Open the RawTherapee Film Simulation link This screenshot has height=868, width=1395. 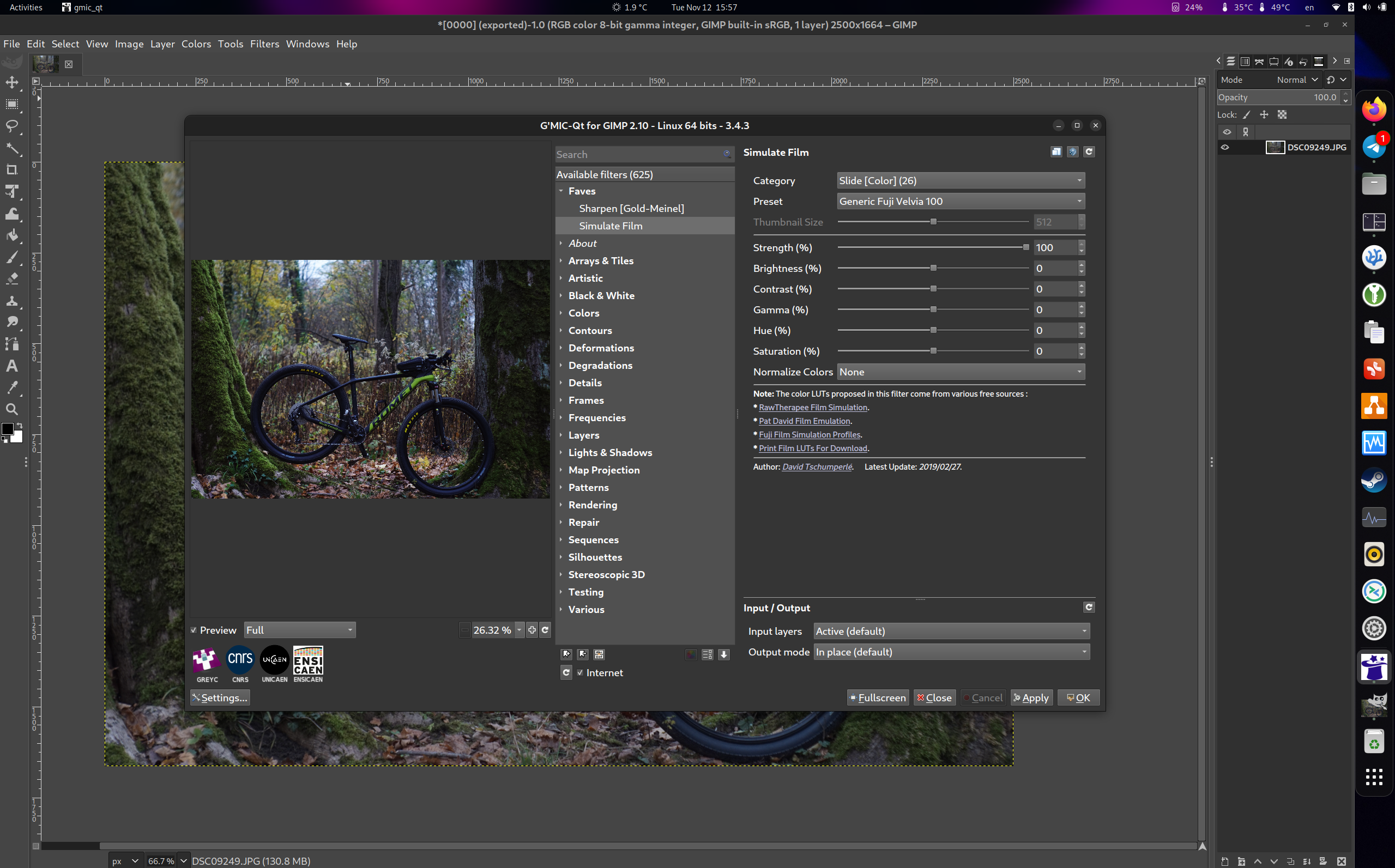pyautogui.click(x=812, y=408)
